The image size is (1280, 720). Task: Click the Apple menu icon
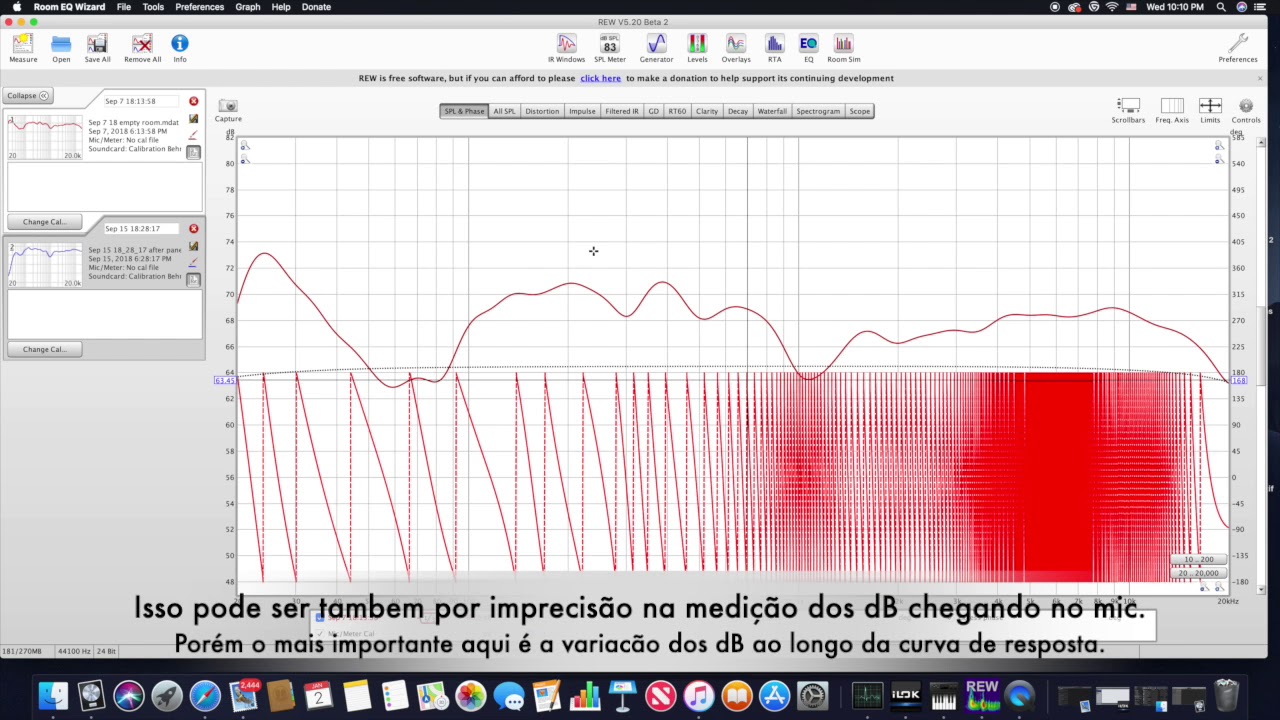(16, 7)
